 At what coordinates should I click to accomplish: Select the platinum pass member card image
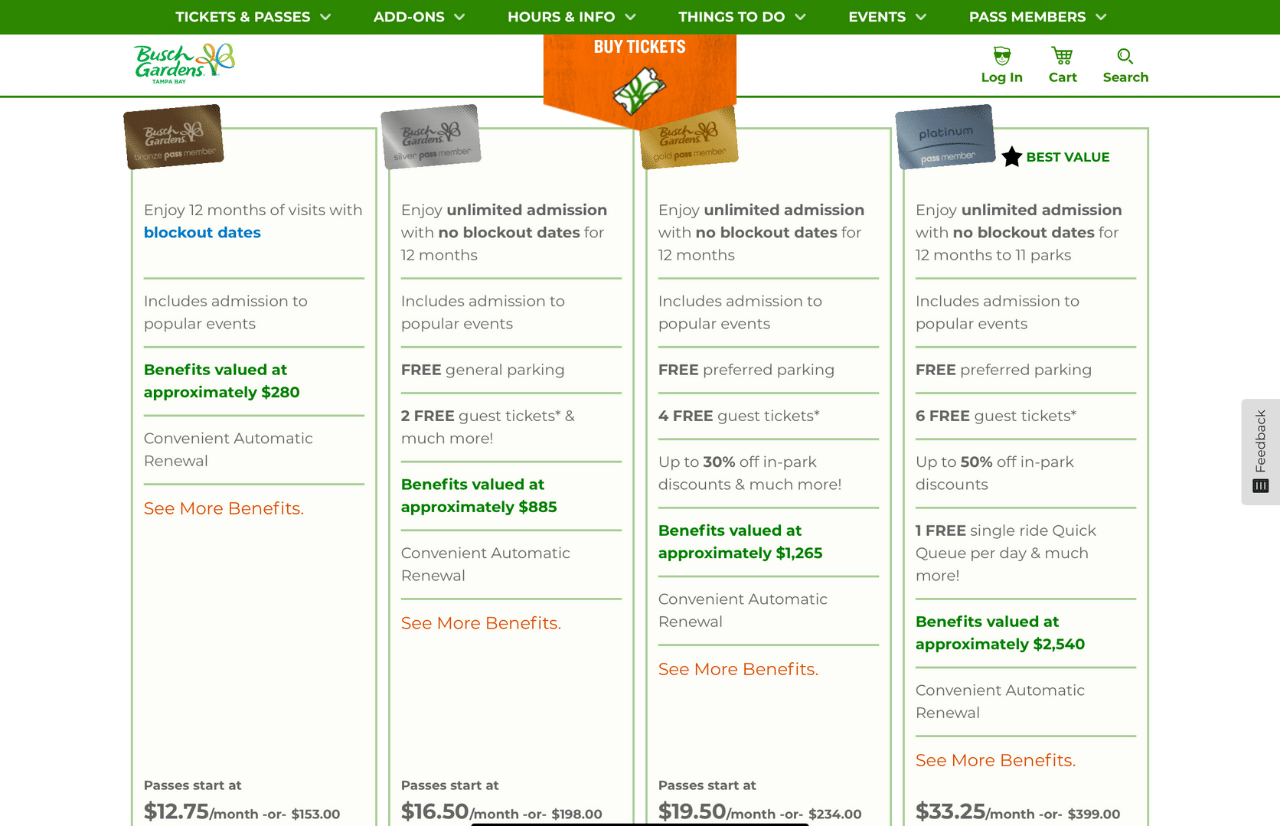[945, 137]
